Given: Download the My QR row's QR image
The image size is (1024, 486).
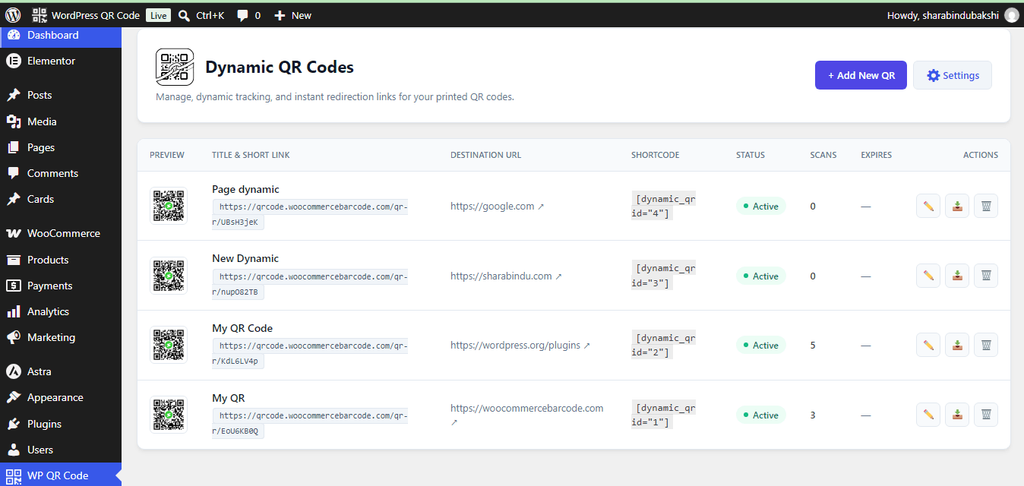Looking at the screenshot, I should (957, 415).
